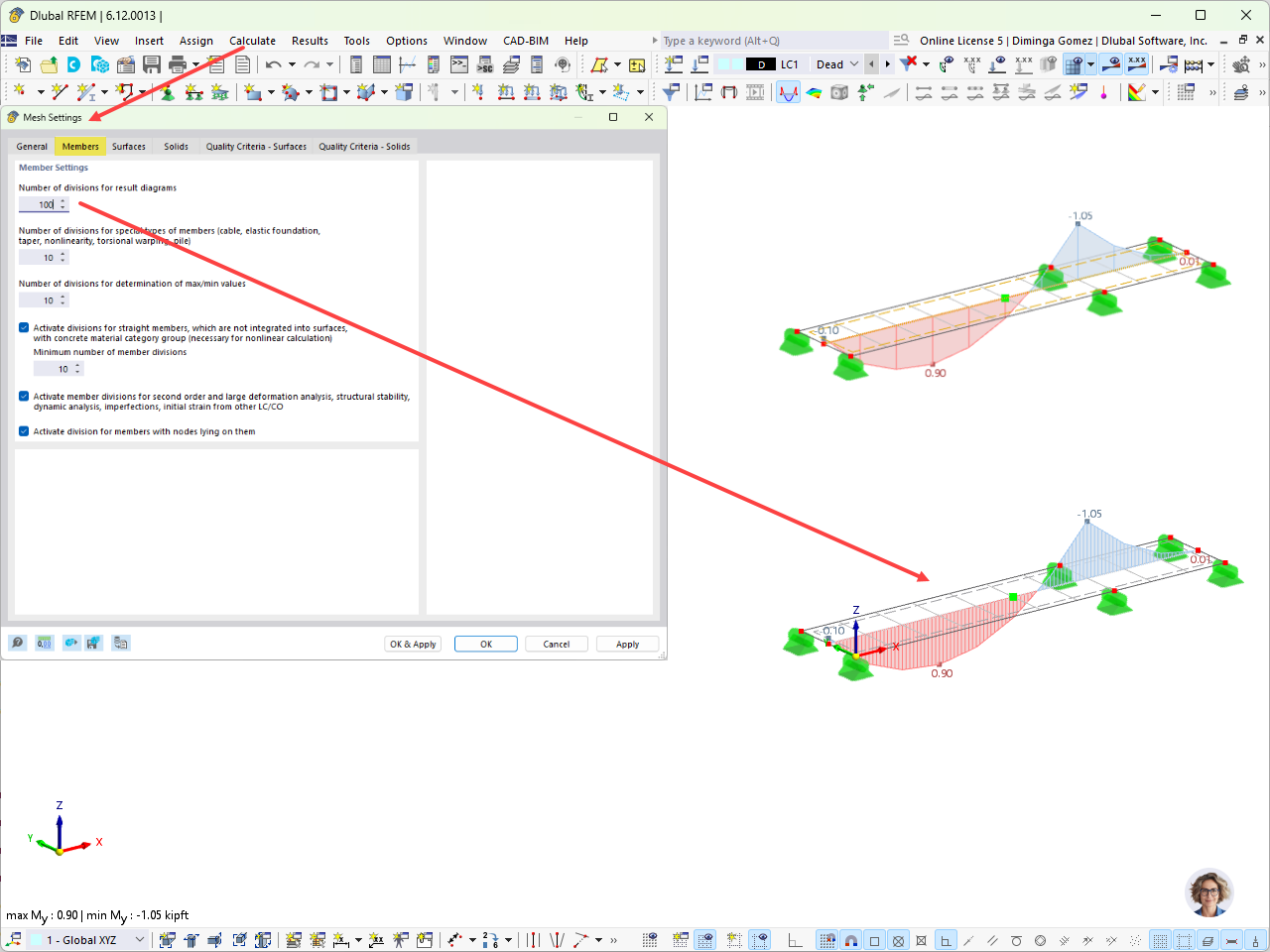Select the result diagrams display icon
Viewport: 1270px width, 952px height.
point(787,91)
